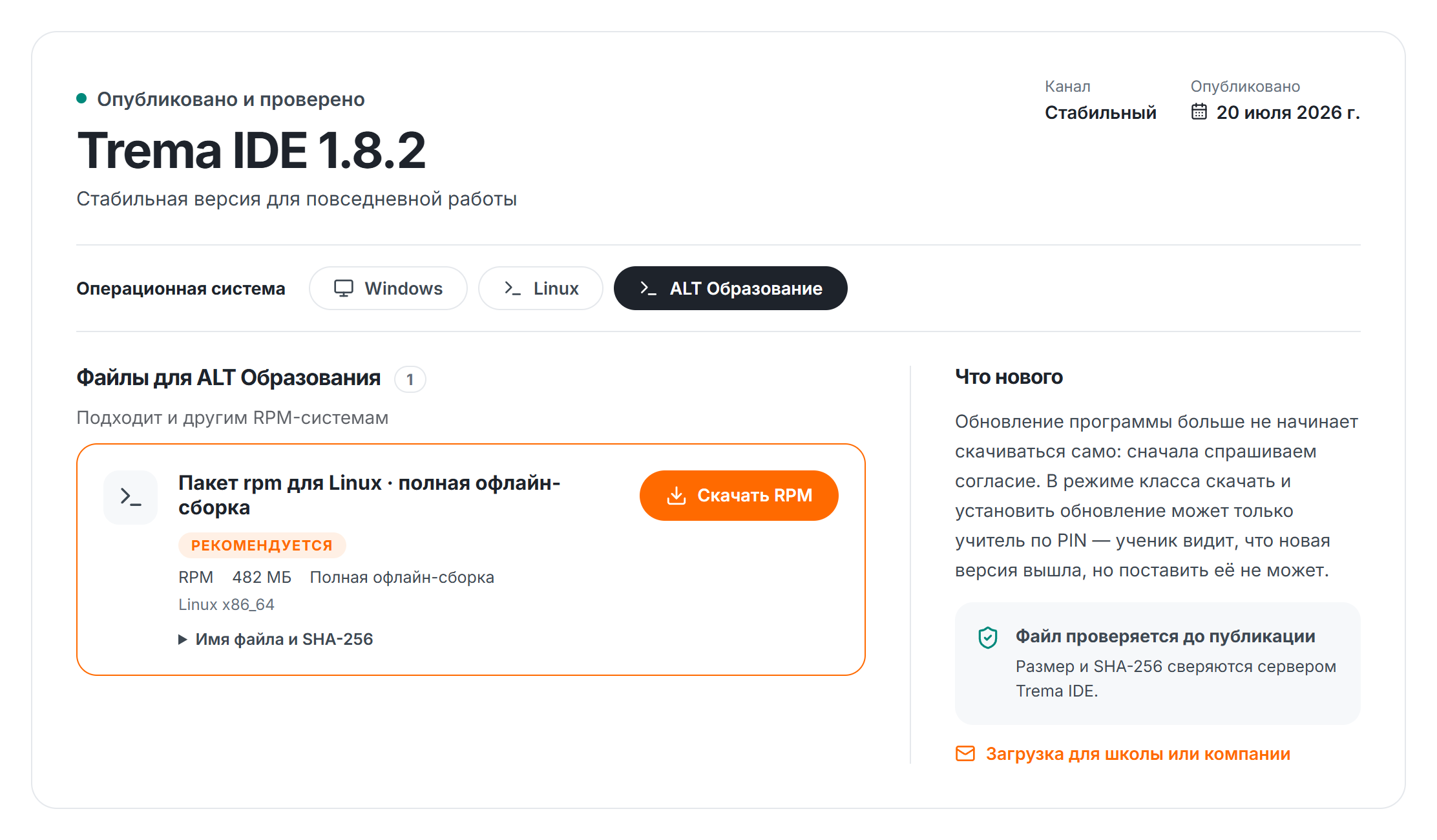
Task: Click the Файл проверяется до публикации title
Action: coord(1165,636)
